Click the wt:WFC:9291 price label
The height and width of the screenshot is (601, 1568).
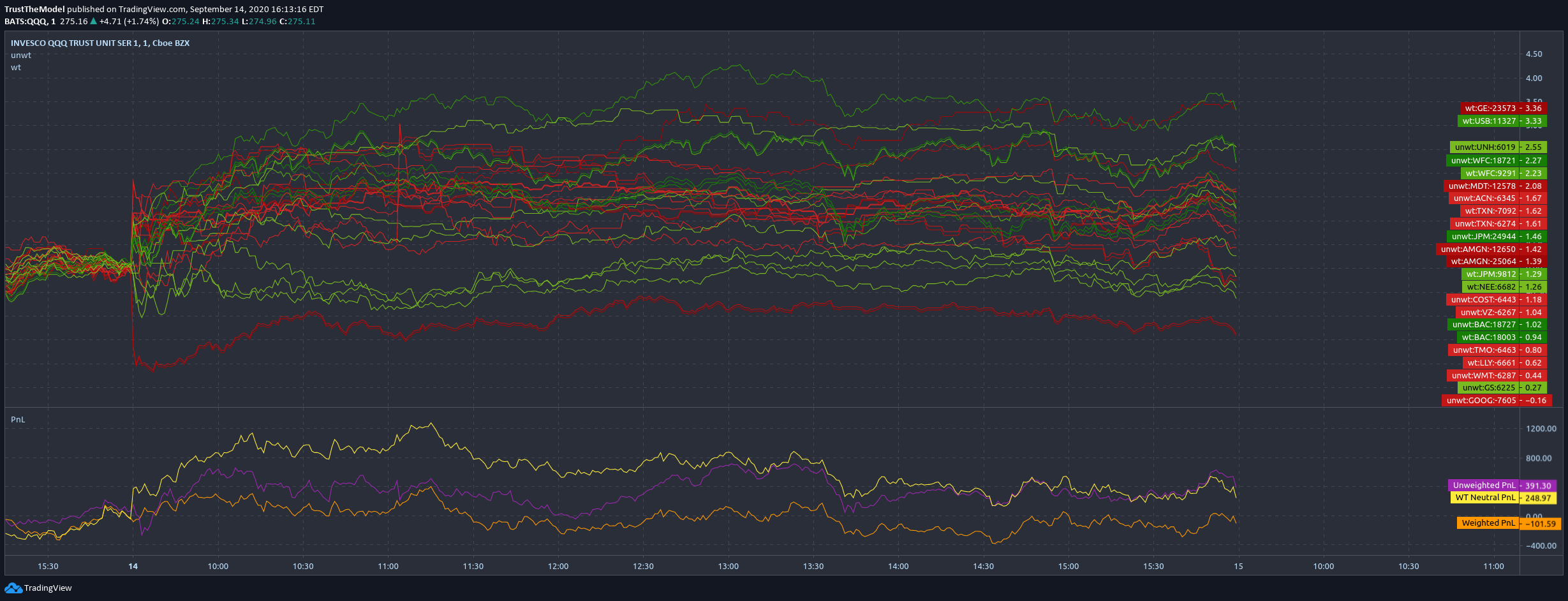pos(1504,173)
